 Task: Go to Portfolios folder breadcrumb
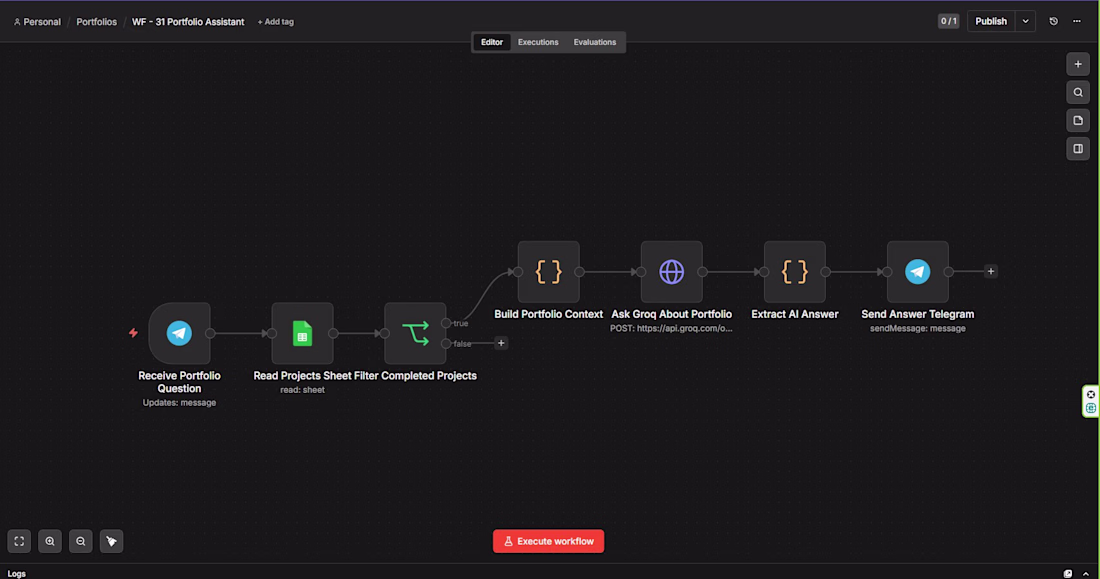[x=97, y=22]
